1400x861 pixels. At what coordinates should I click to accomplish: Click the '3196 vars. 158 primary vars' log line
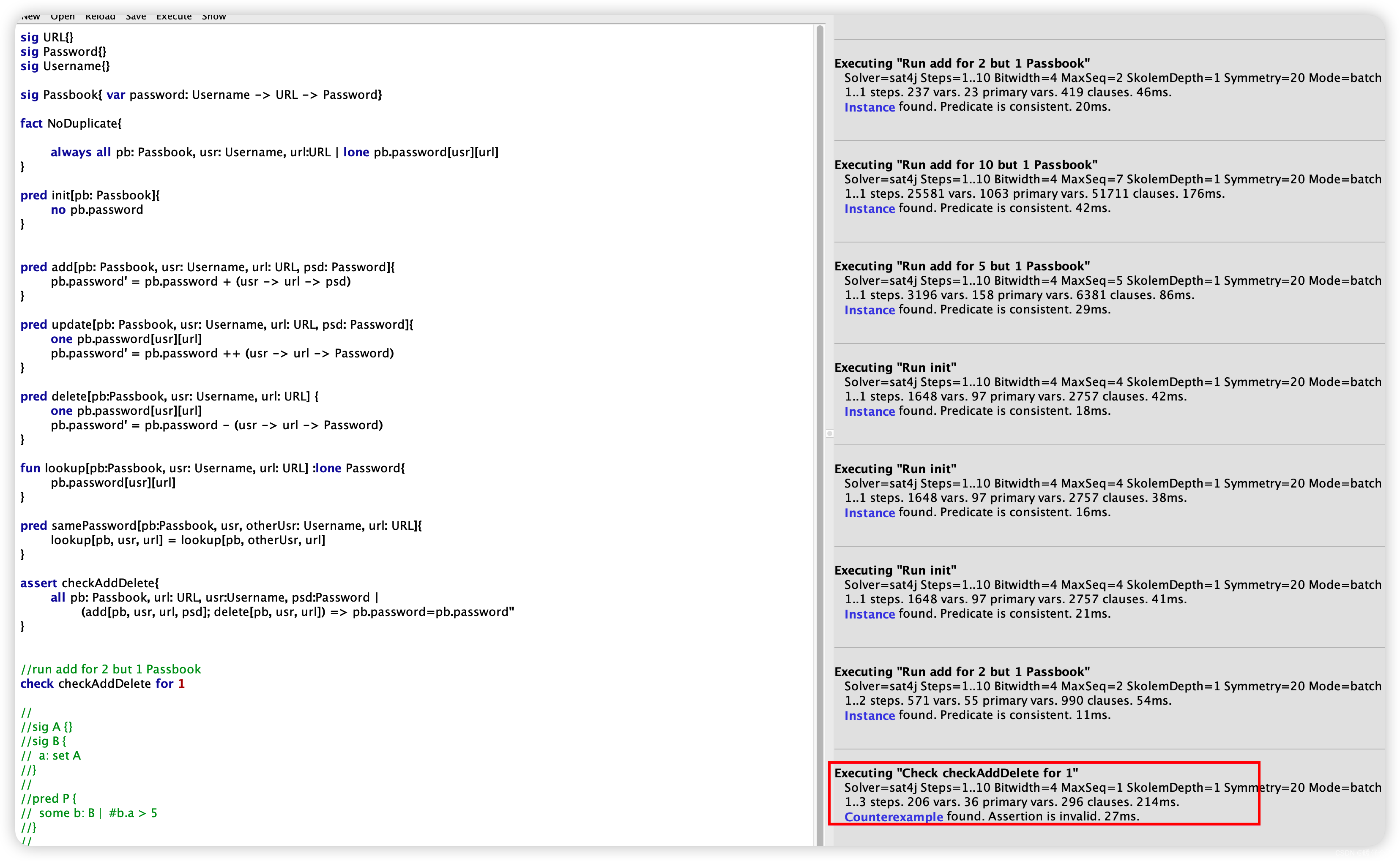(1020, 295)
